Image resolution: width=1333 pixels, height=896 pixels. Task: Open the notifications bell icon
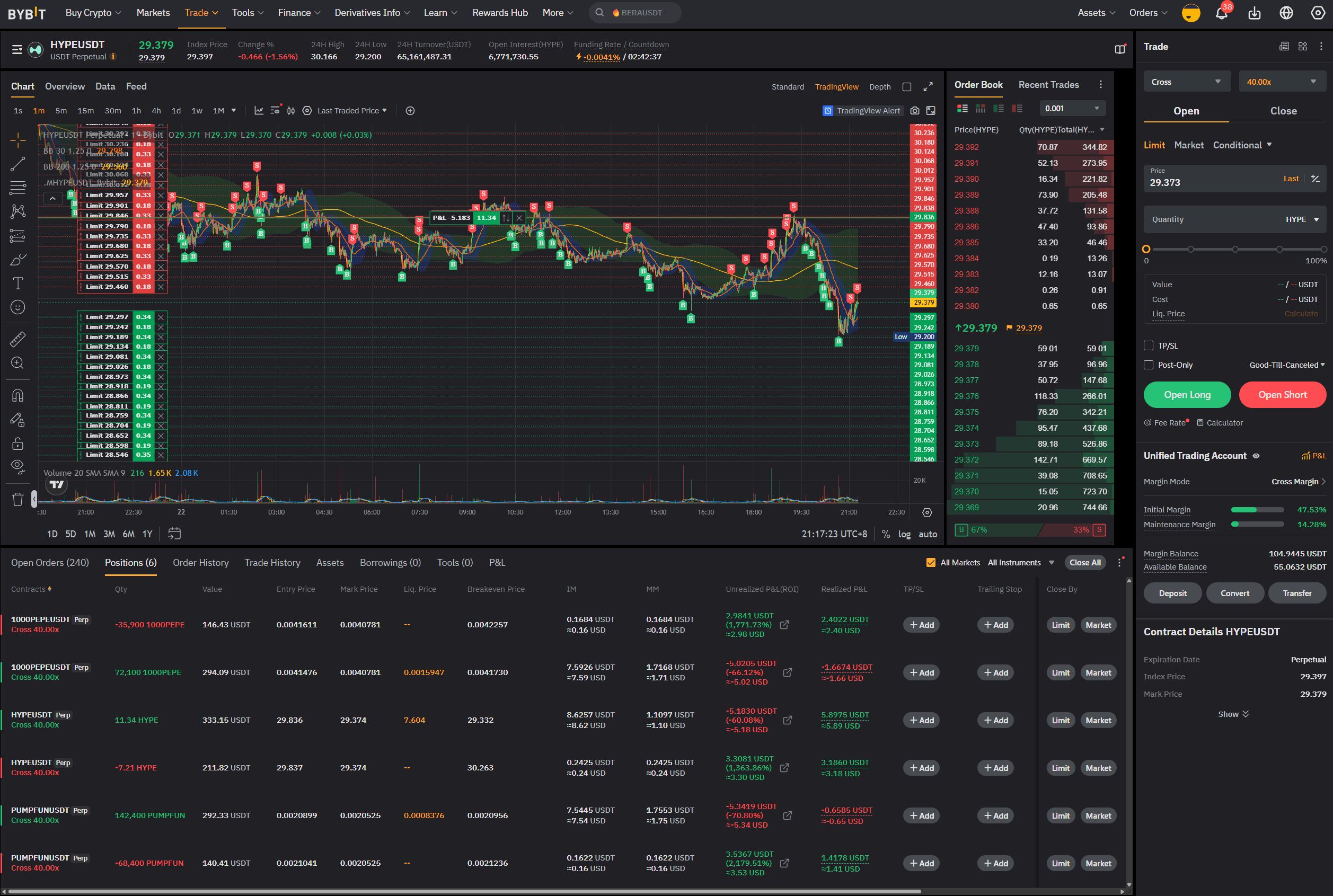1222,13
